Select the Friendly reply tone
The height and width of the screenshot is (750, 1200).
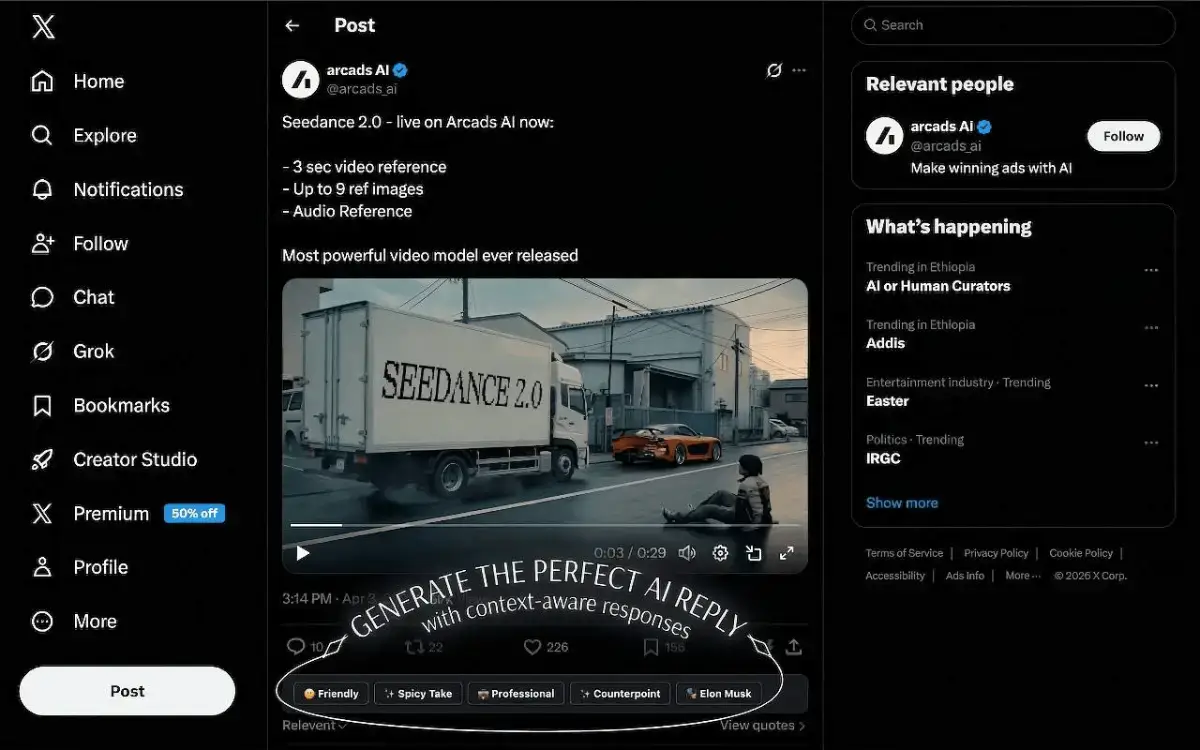point(331,693)
